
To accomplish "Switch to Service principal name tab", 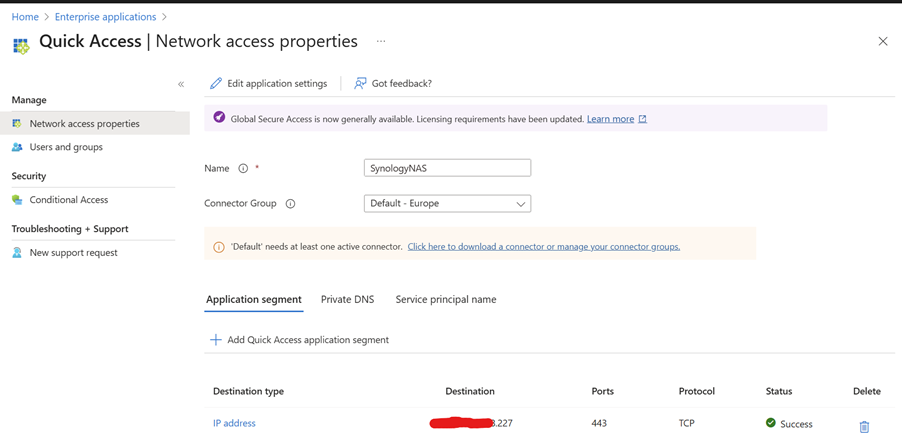I will (x=445, y=299).
